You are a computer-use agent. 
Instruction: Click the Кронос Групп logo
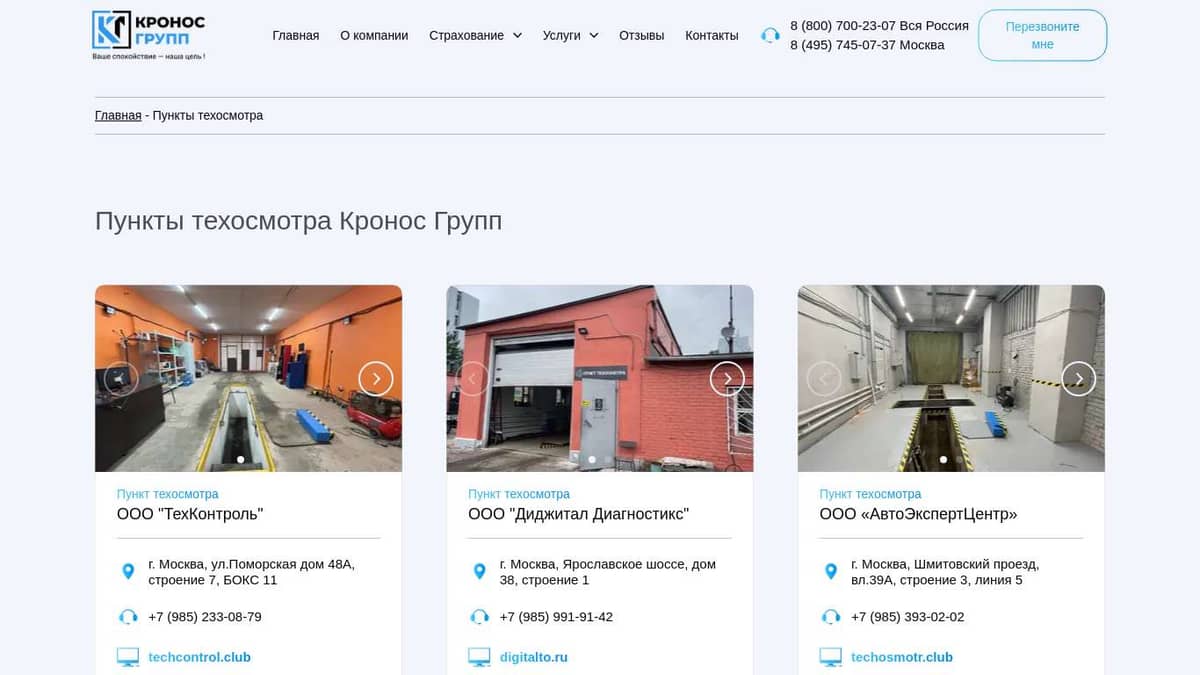[x=148, y=35]
